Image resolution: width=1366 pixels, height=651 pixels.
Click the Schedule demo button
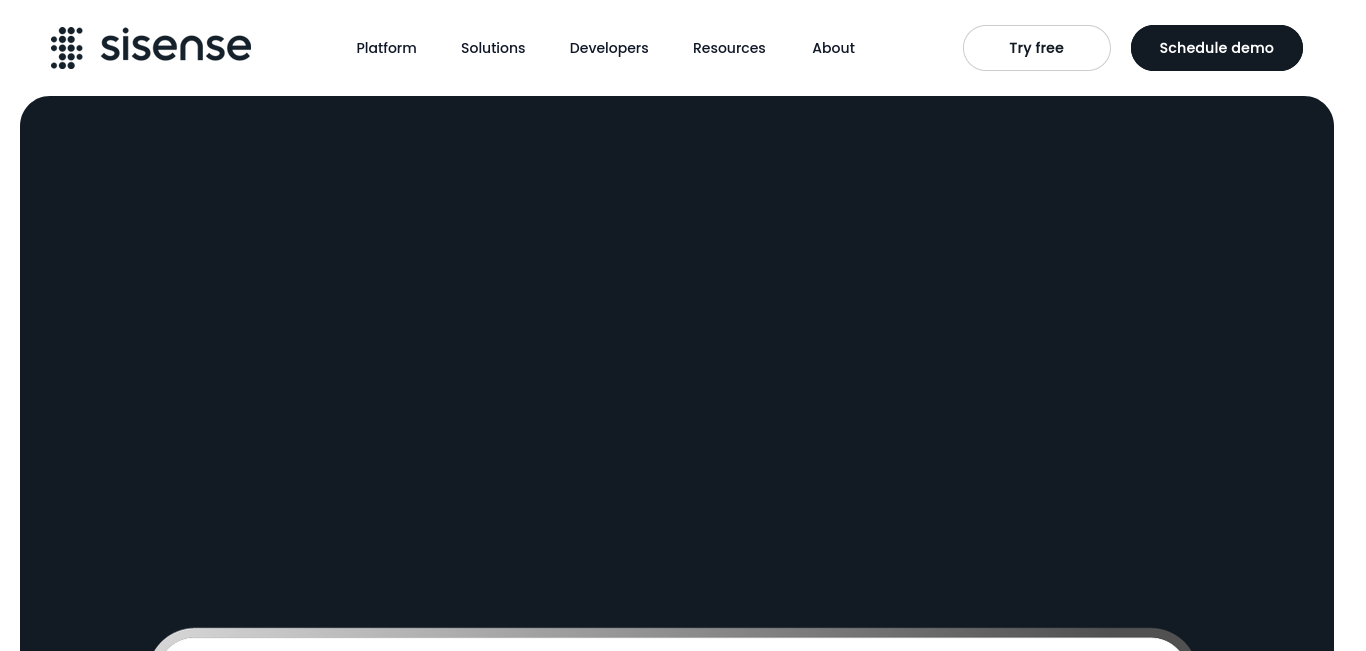click(1216, 48)
